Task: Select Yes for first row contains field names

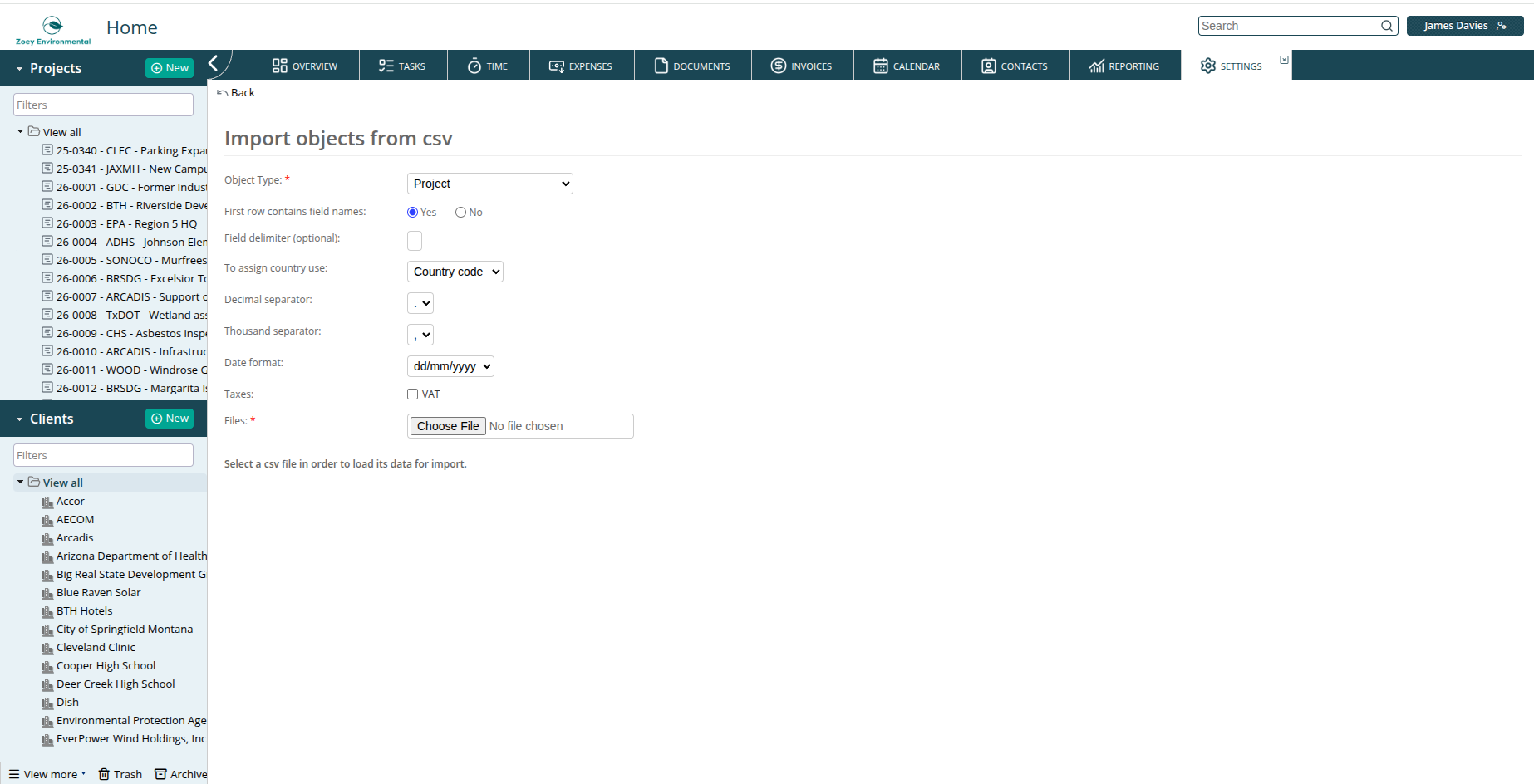Action: [x=412, y=213]
